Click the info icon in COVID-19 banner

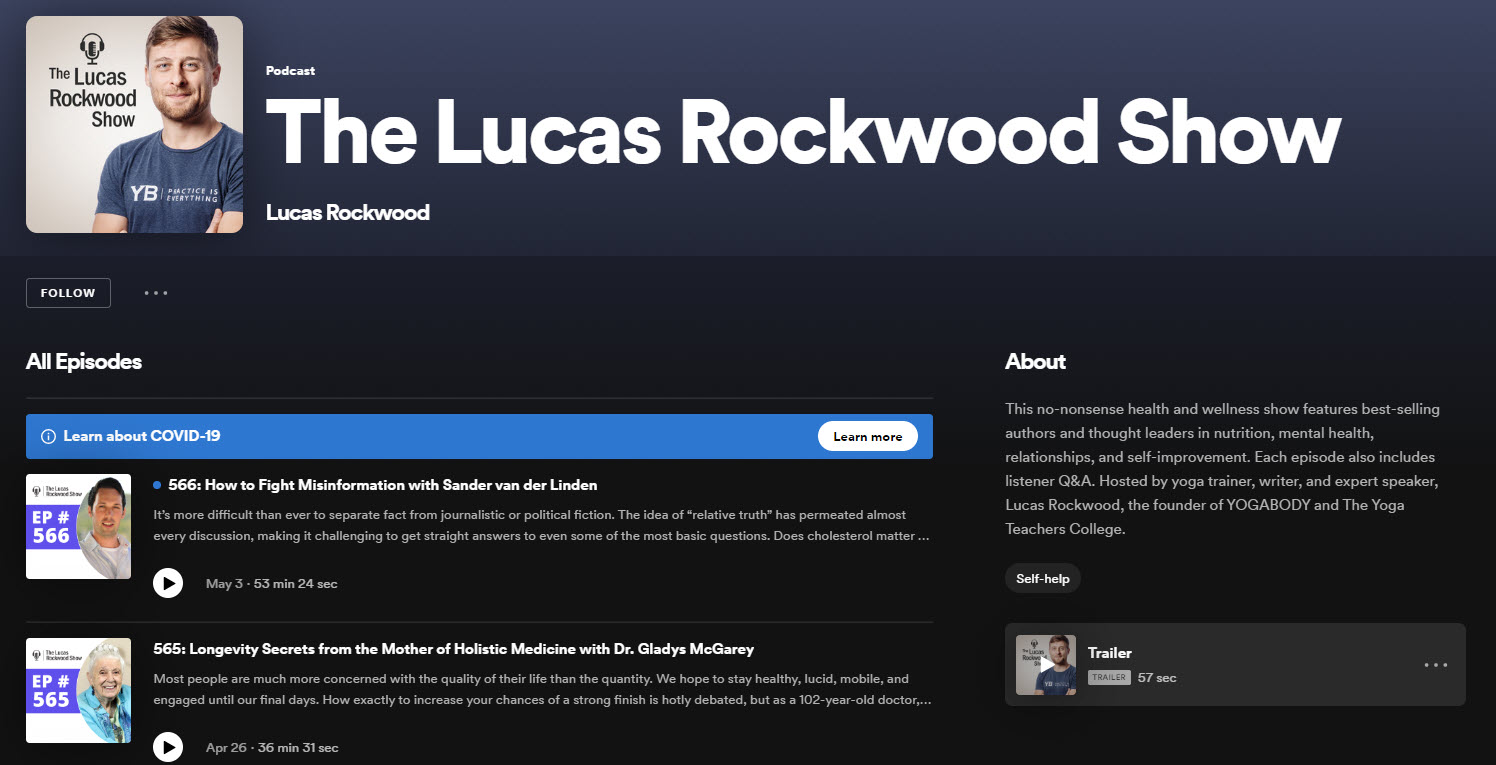click(48, 437)
